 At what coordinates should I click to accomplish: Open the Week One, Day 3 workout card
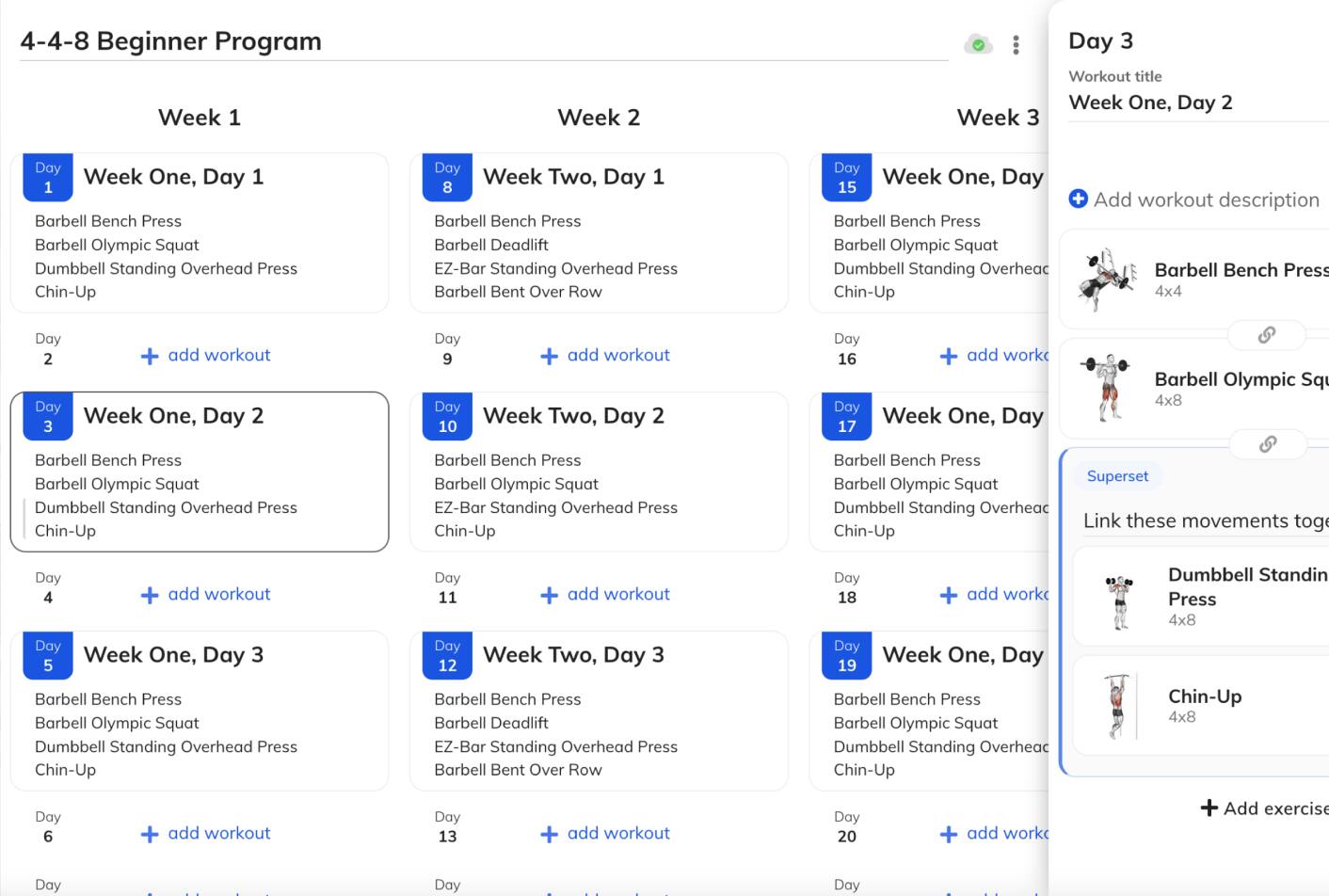tap(200, 711)
